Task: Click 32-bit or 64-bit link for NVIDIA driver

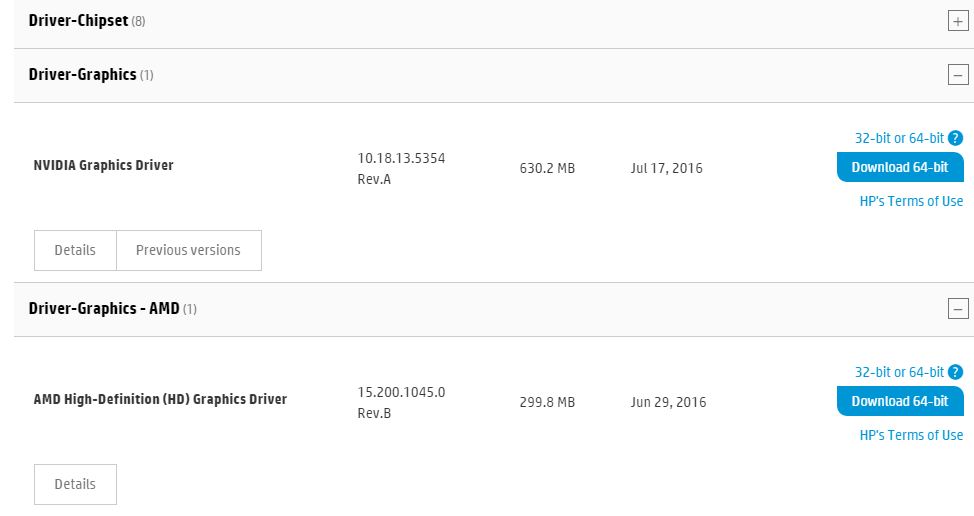Action: click(899, 138)
